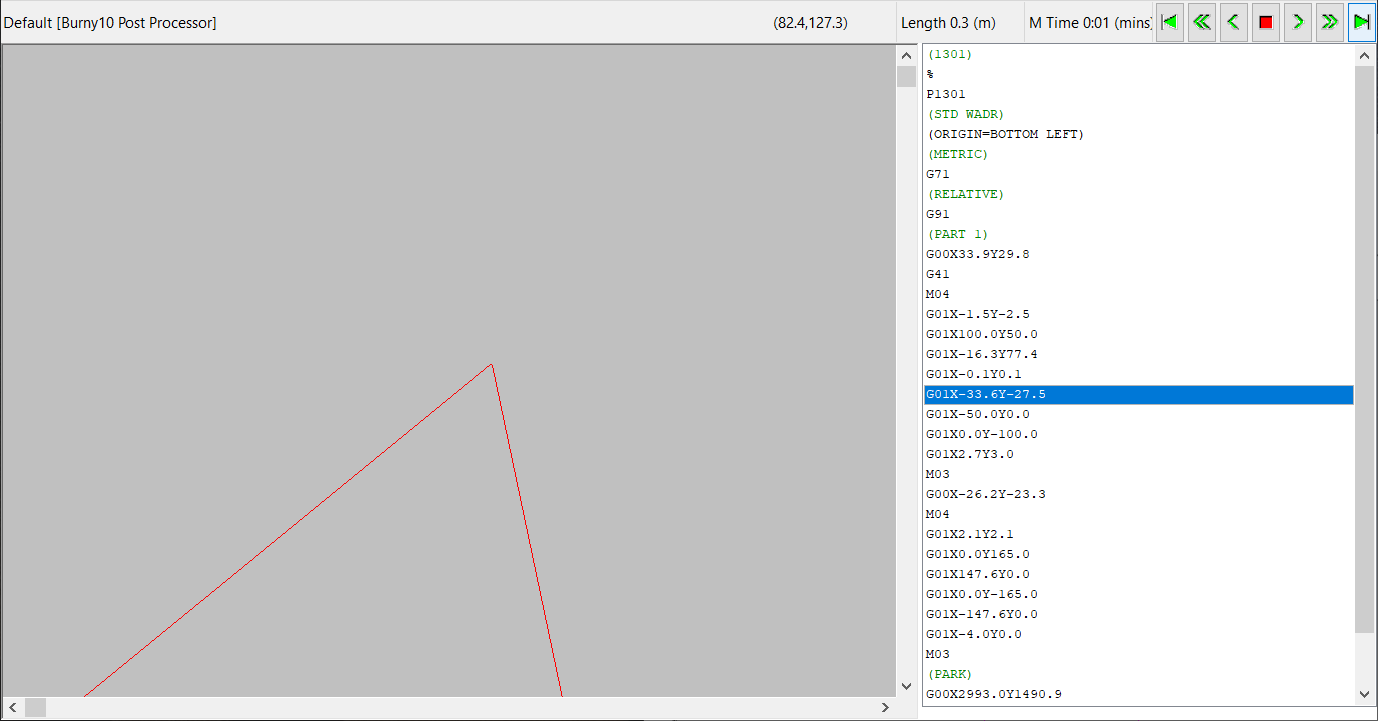Click the canvas vertical scroll-up arrow
The image size is (1378, 721).
[907, 56]
